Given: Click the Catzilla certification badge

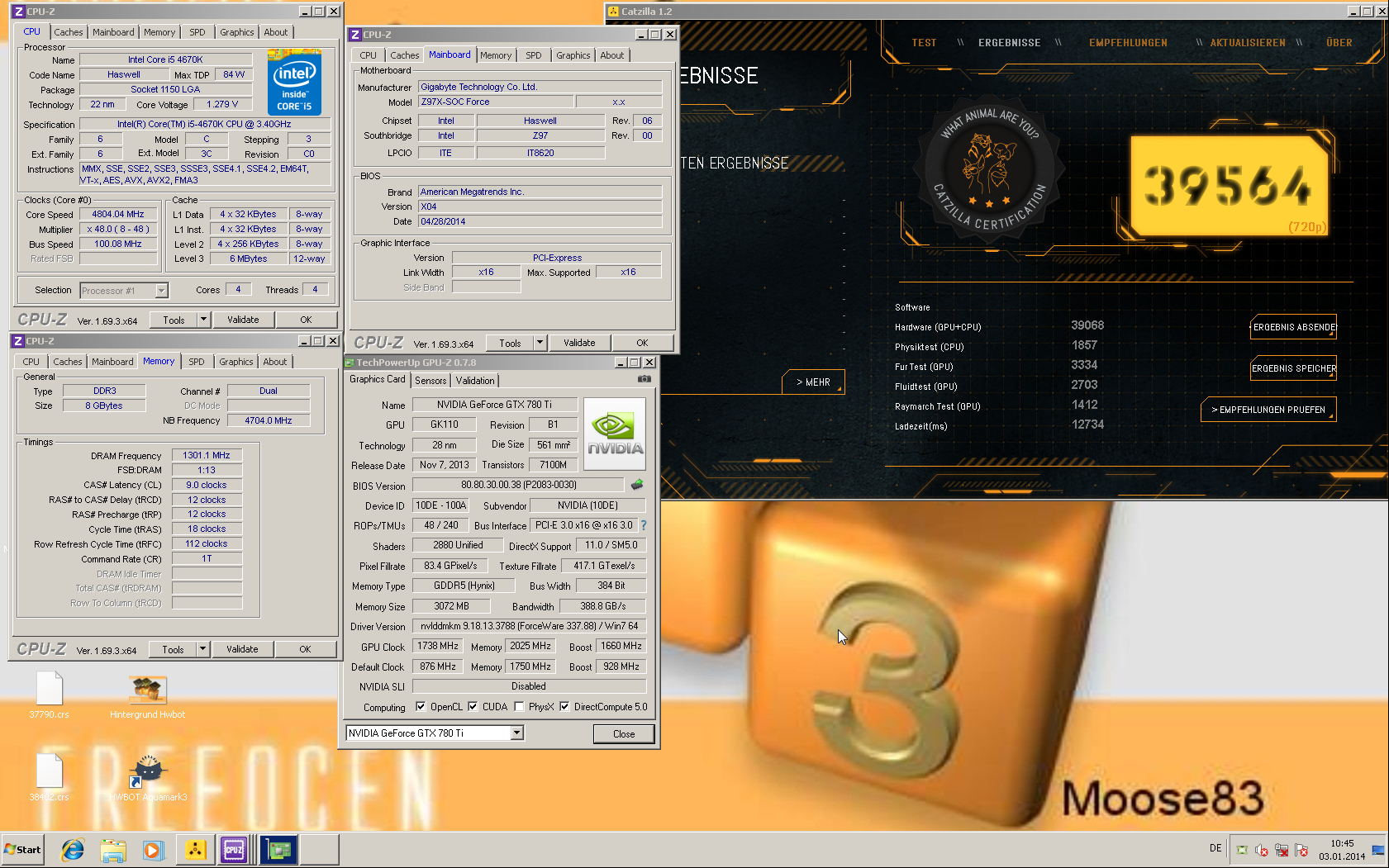Looking at the screenshot, I should click(x=988, y=168).
